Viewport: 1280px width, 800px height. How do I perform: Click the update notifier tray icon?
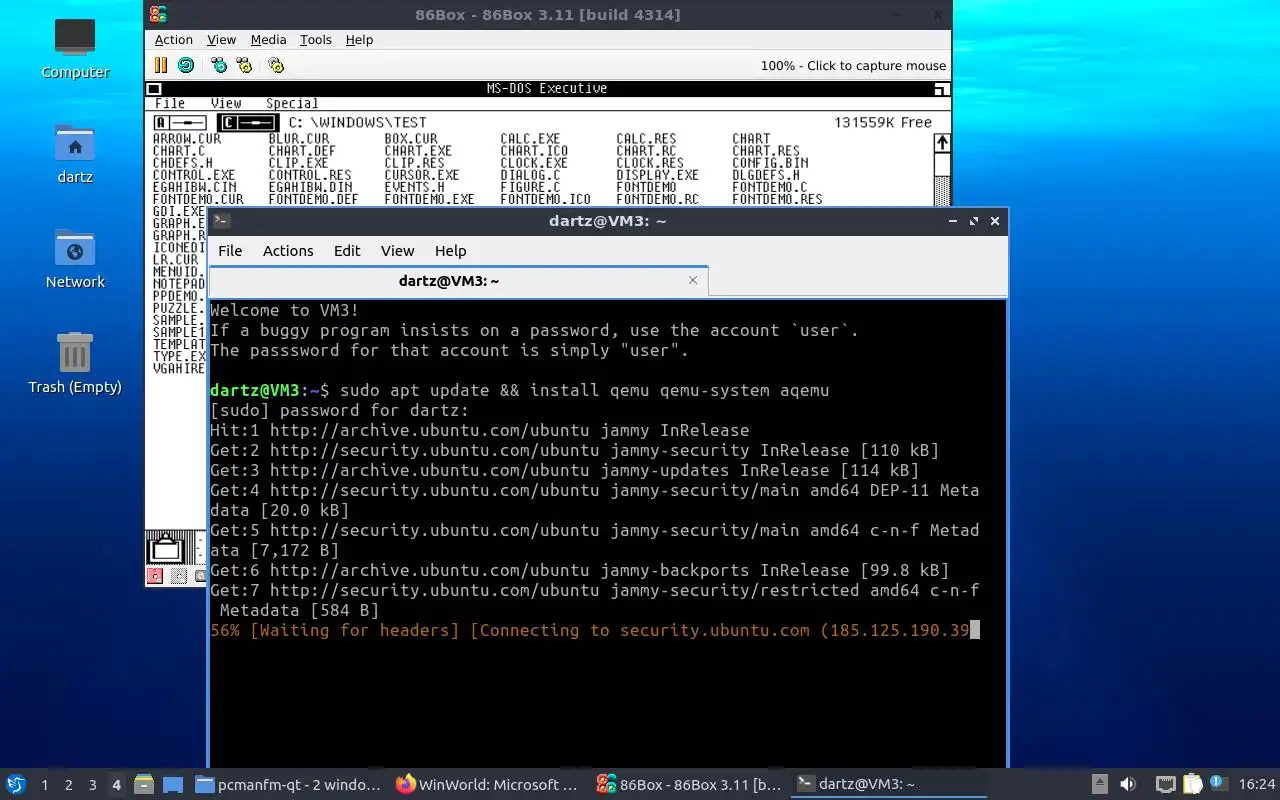(1218, 784)
